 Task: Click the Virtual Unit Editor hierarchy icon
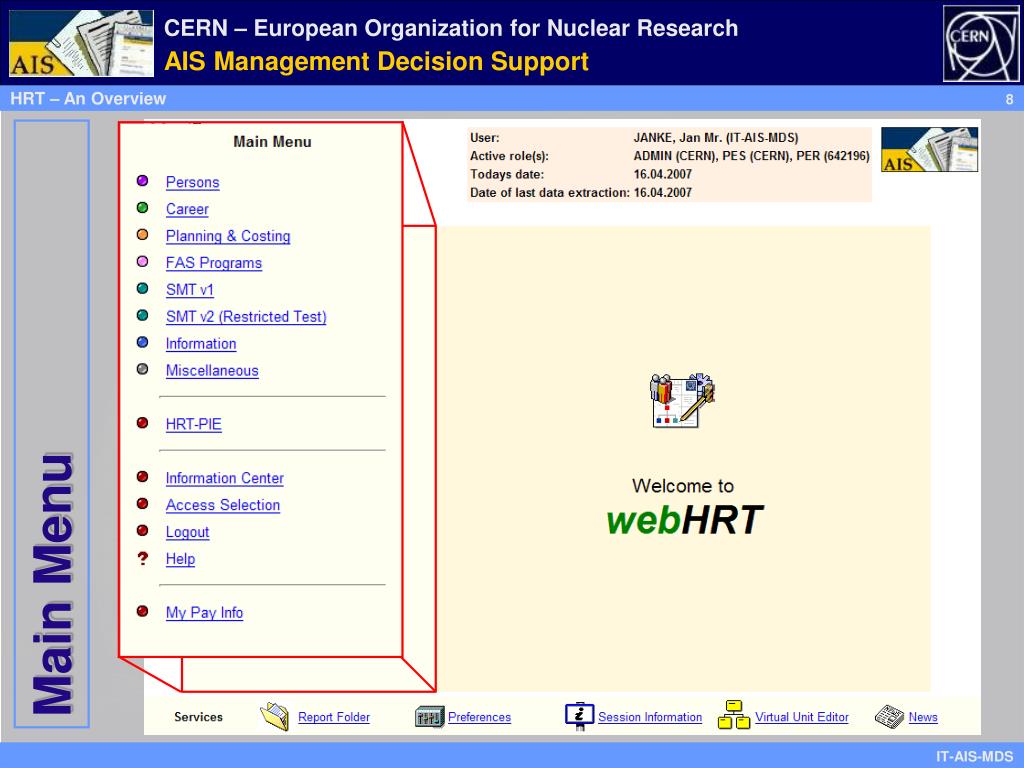pyautogui.click(x=734, y=715)
